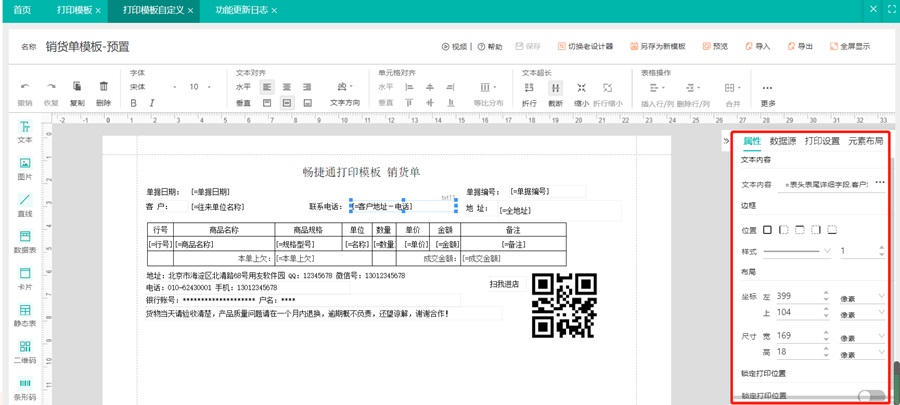Switch to the 数据源 panel tab
The width and height of the screenshot is (900, 405).
(782, 141)
